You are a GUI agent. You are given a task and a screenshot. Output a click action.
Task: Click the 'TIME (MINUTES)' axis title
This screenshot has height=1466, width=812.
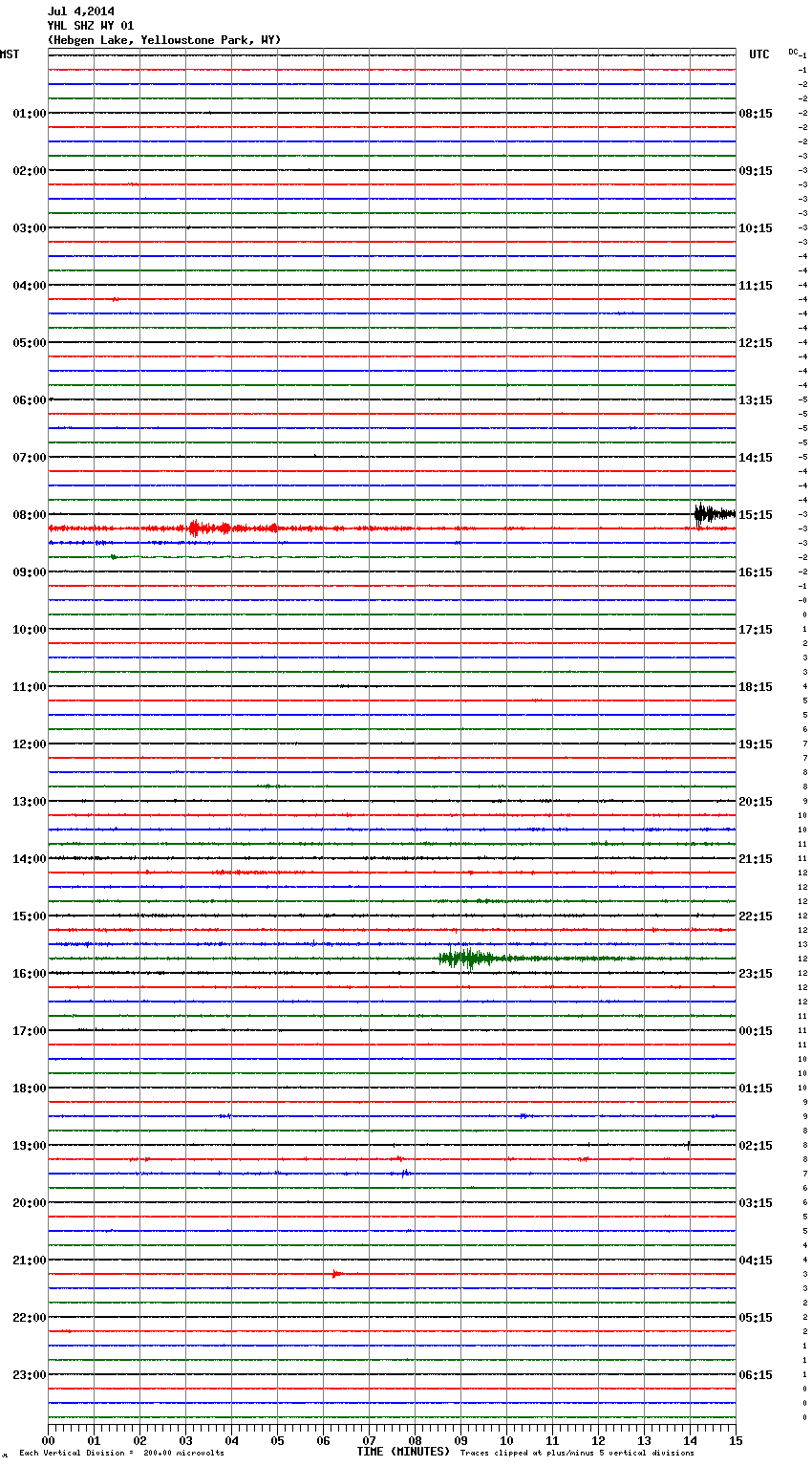[x=402, y=1452]
